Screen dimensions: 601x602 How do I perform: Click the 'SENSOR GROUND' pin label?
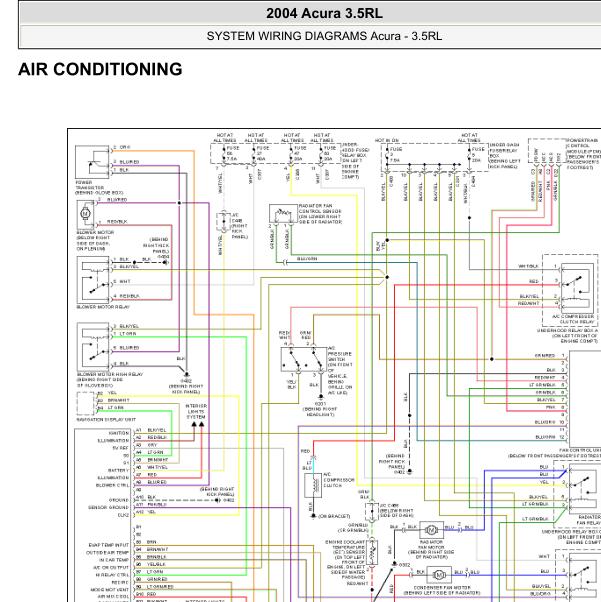click(109, 508)
